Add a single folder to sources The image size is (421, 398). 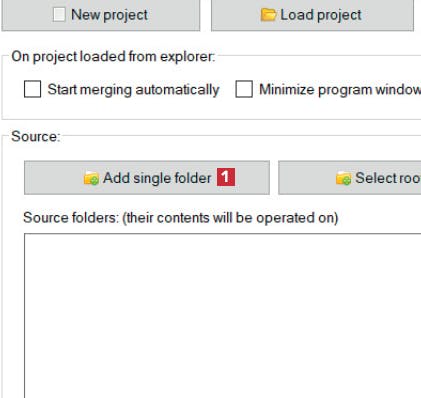click(147, 178)
